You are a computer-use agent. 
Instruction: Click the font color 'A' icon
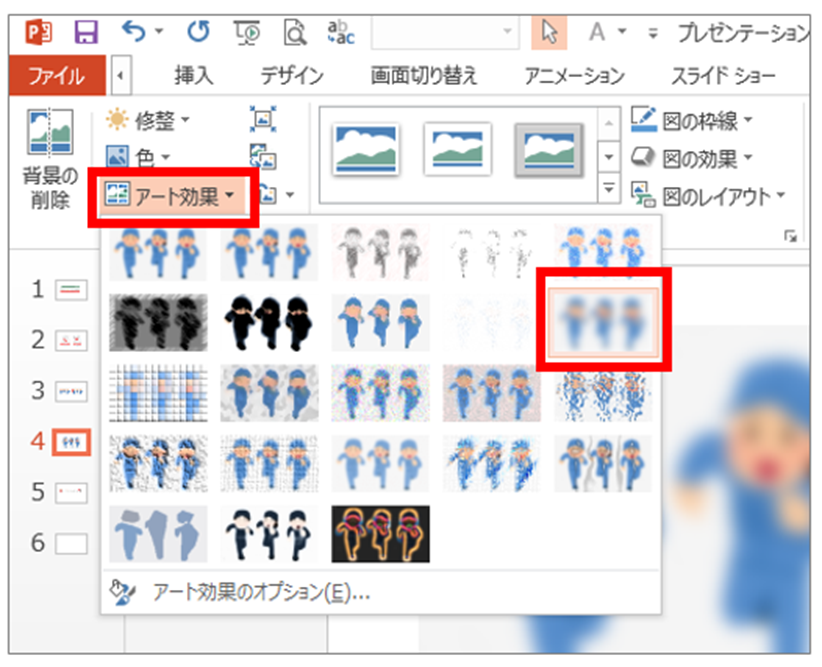pos(597,32)
